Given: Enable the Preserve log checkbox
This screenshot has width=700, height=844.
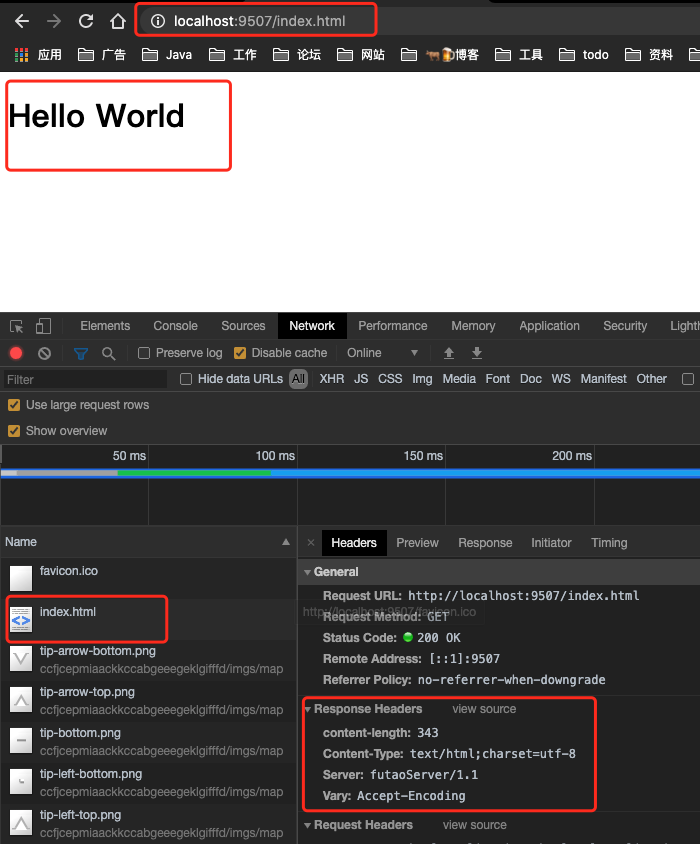Looking at the screenshot, I should [x=144, y=353].
